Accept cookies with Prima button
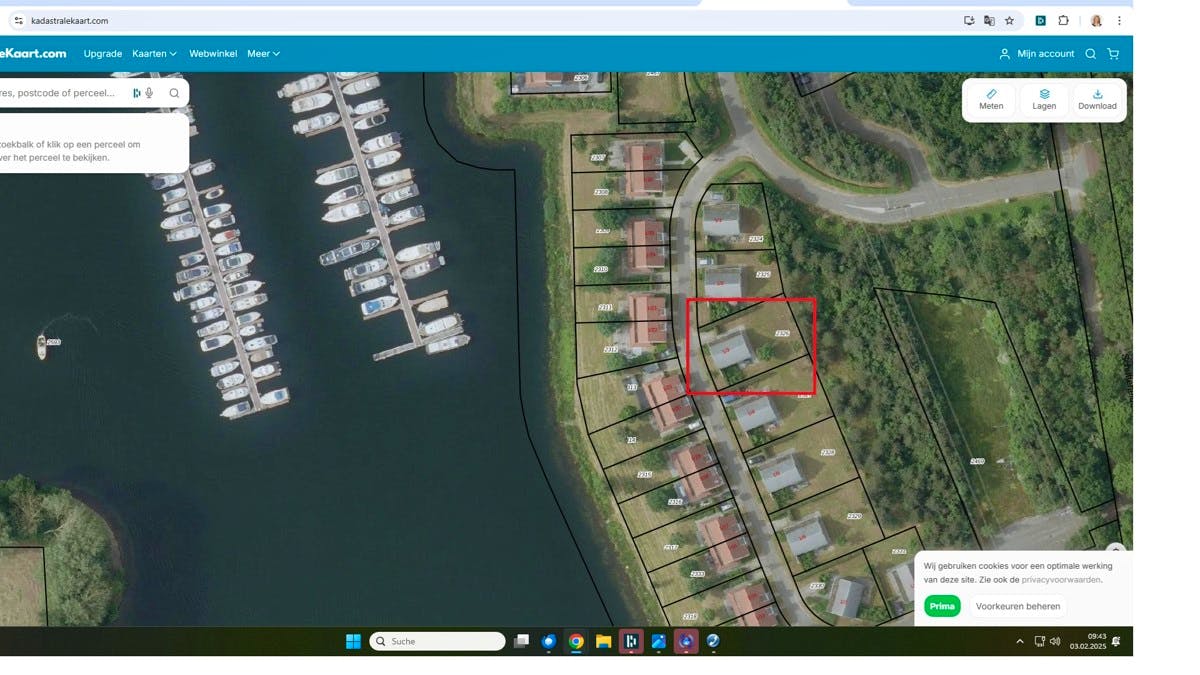 pos(942,606)
